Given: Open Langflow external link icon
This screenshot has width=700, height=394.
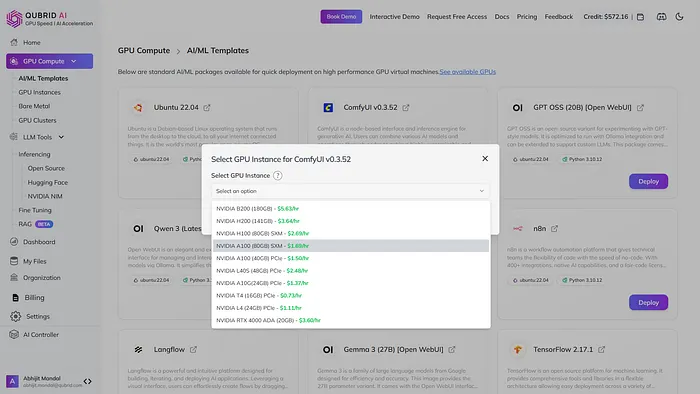Looking at the screenshot, I should pos(193,349).
